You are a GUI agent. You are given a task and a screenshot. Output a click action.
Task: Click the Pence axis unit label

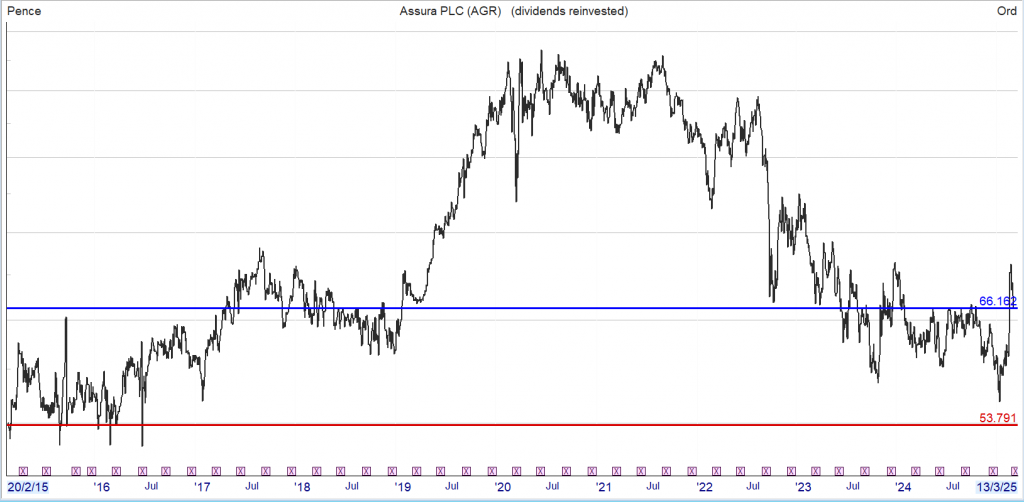[25, 11]
